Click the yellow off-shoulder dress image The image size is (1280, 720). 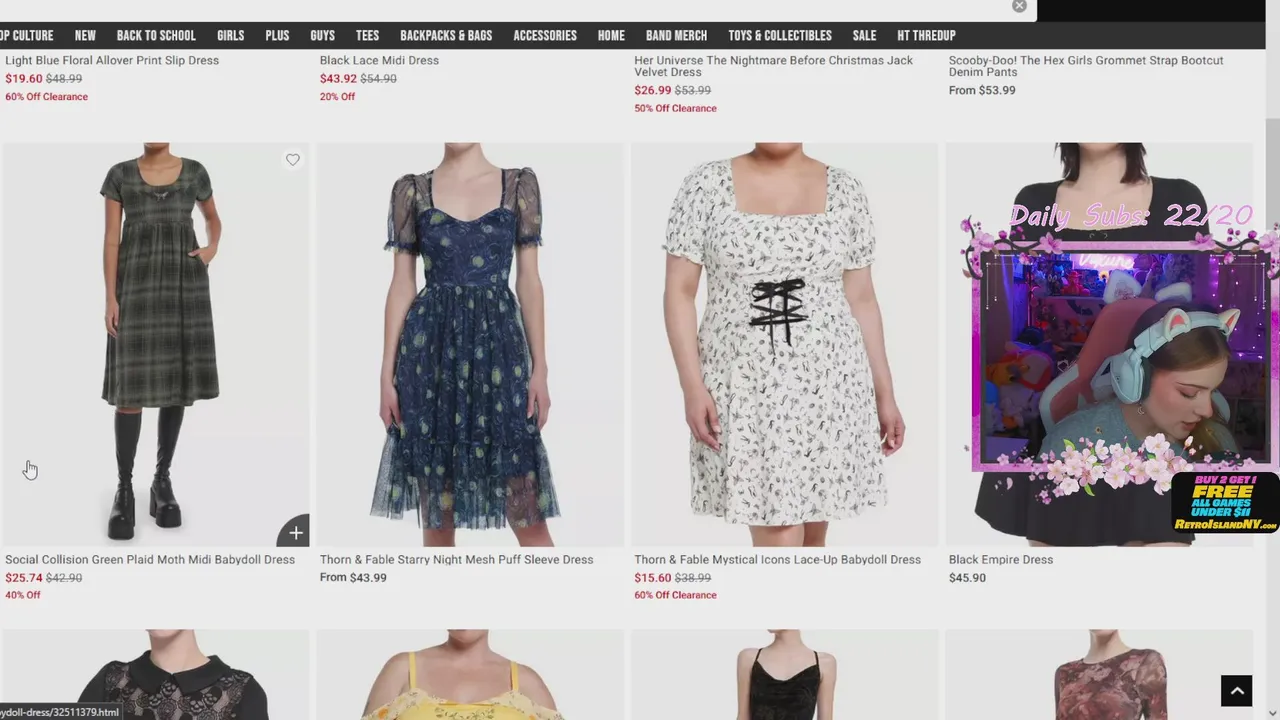click(x=470, y=674)
